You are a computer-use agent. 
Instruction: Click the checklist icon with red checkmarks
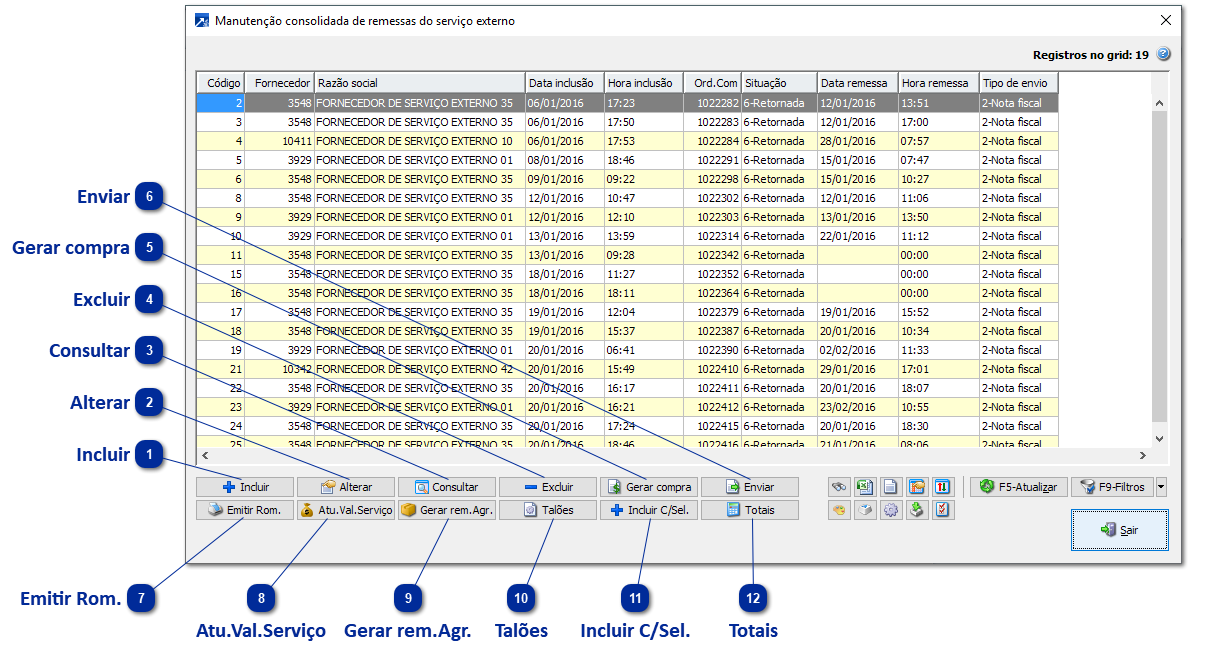943,510
